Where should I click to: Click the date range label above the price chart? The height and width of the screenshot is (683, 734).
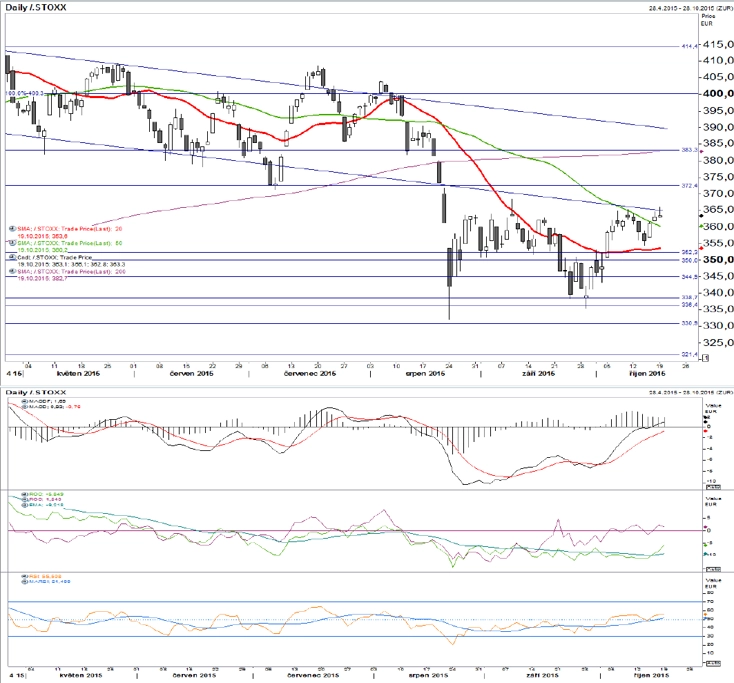690,8
